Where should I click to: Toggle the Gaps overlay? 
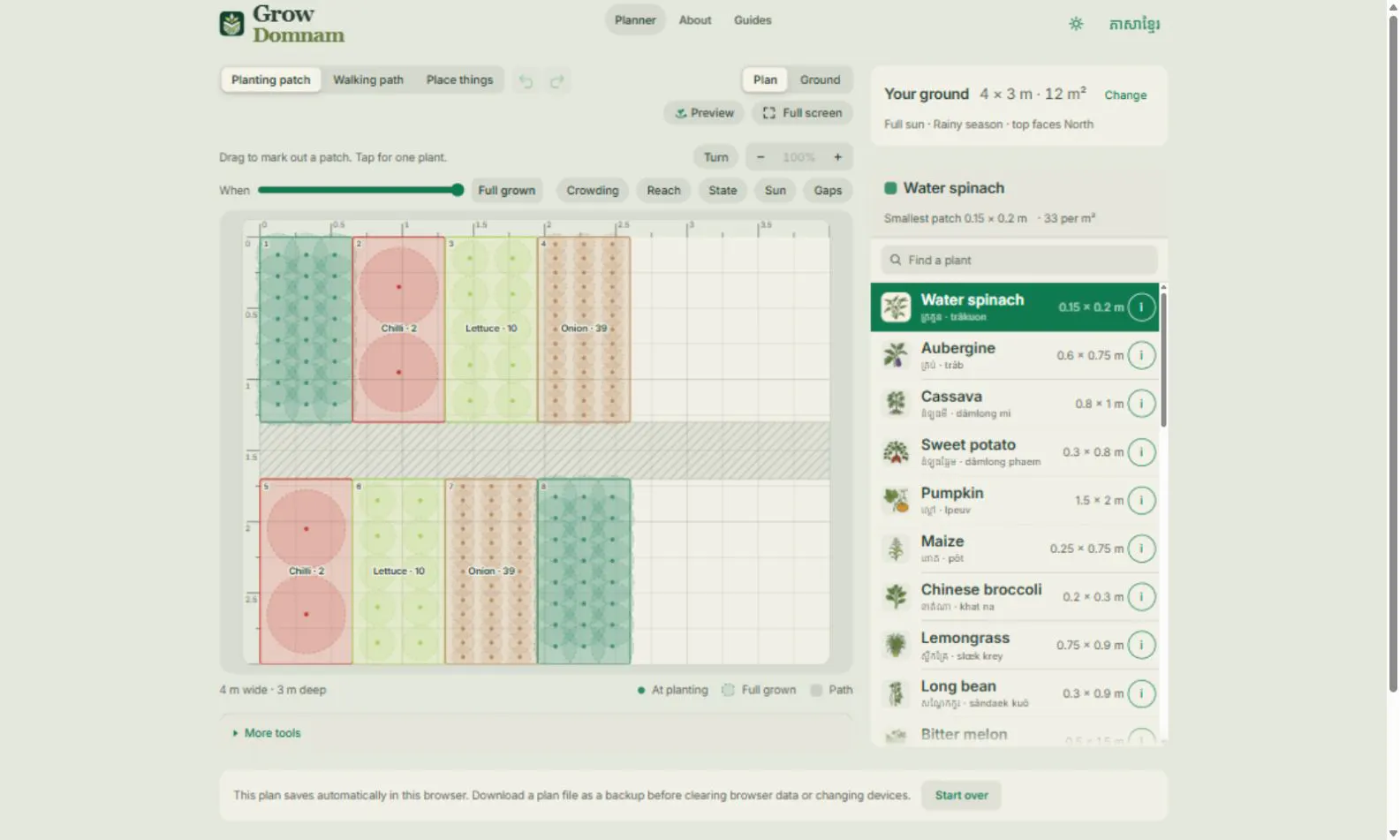pyautogui.click(x=828, y=190)
